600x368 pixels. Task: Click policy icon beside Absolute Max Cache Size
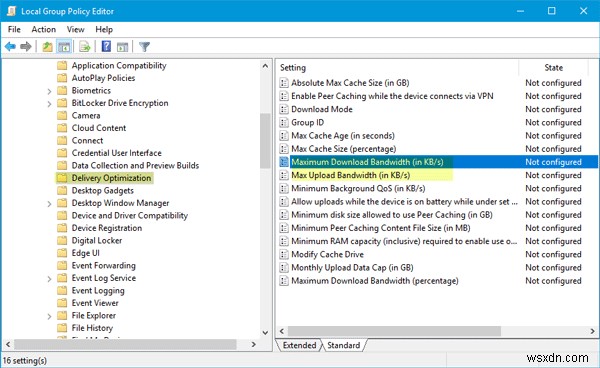click(x=284, y=83)
